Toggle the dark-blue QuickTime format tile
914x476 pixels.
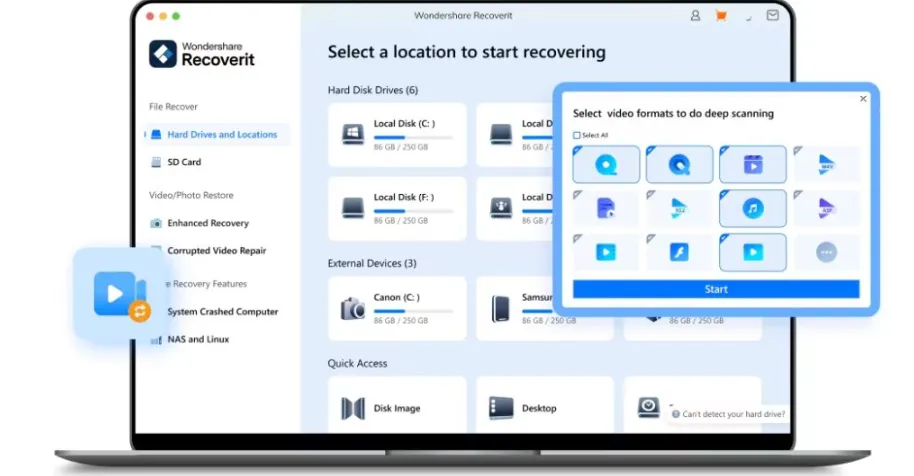680,165
